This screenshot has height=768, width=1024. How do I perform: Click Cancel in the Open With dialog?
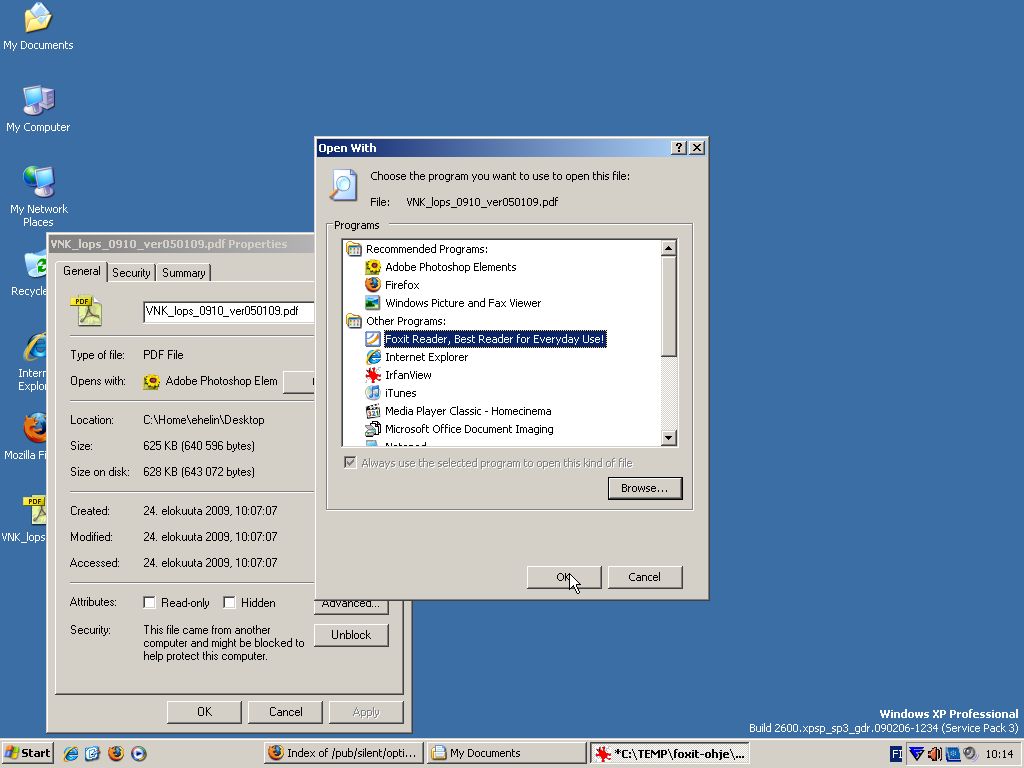tap(645, 577)
